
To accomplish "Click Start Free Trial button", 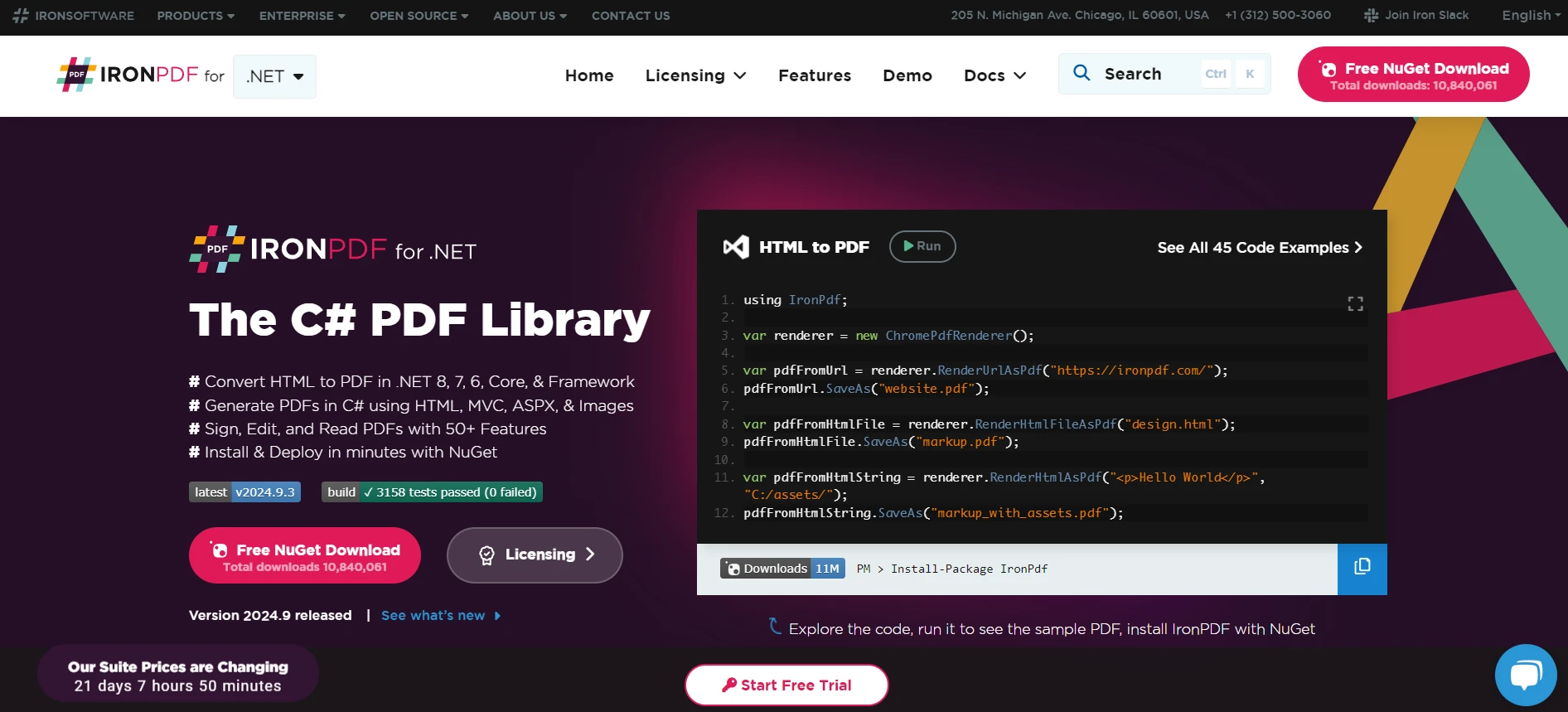I will 786,685.
